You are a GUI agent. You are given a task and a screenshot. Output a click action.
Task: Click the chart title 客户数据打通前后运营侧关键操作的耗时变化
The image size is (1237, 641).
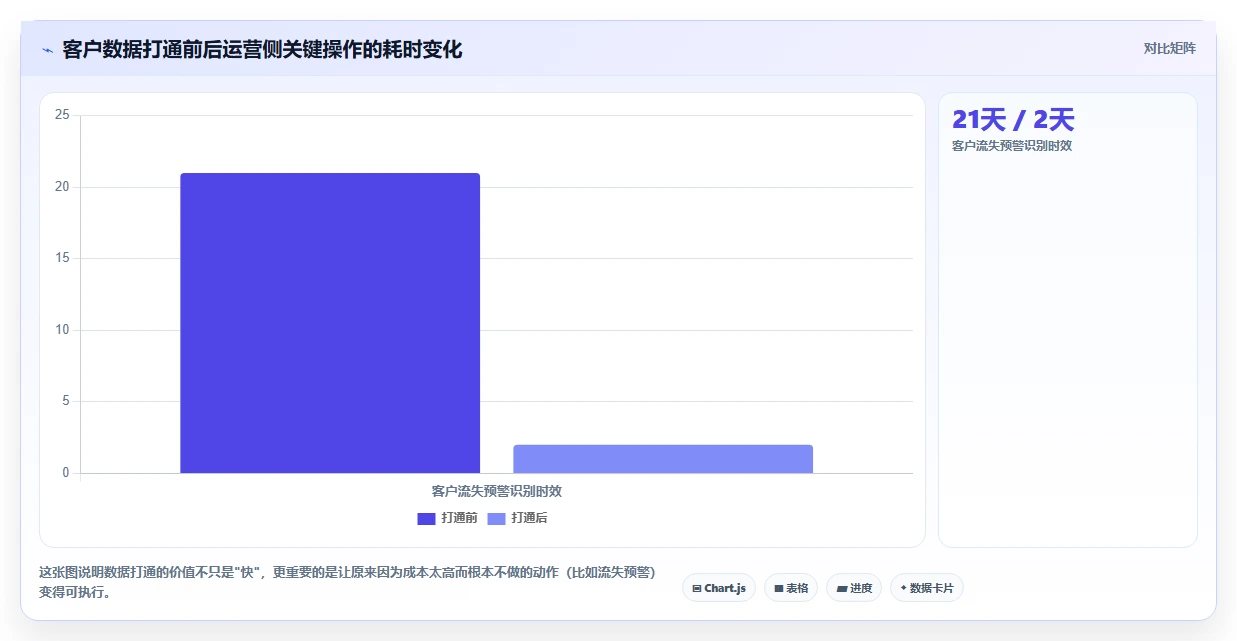262,49
